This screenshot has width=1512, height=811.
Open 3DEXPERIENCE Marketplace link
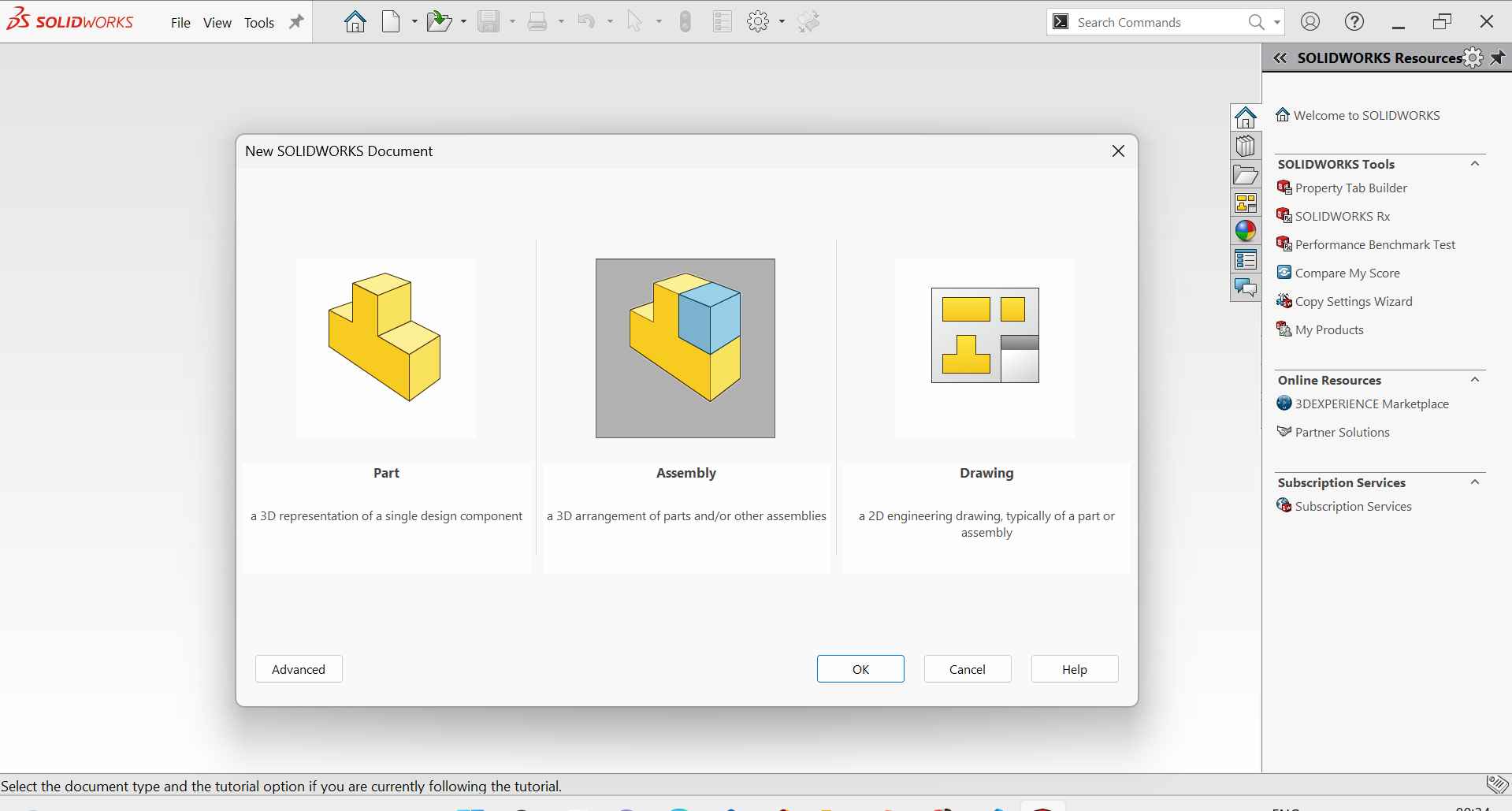(x=1363, y=404)
